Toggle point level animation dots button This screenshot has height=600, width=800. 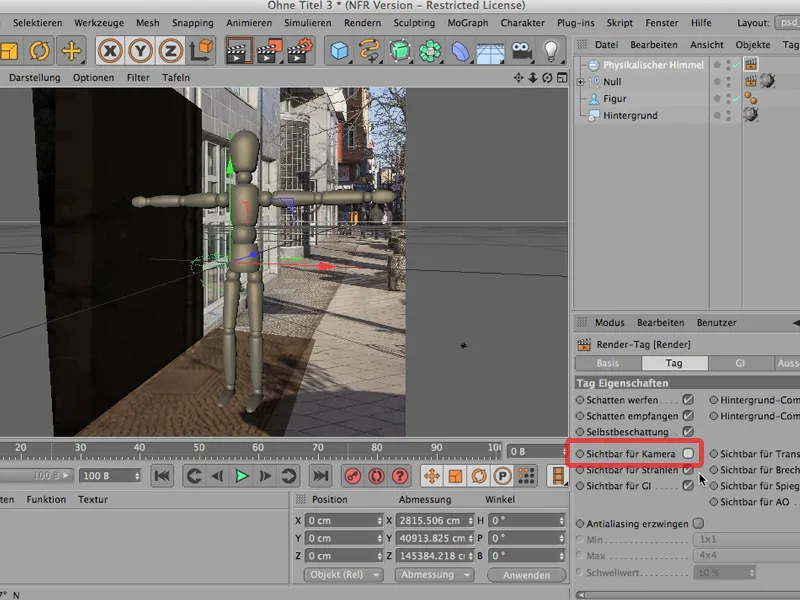(x=526, y=476)
